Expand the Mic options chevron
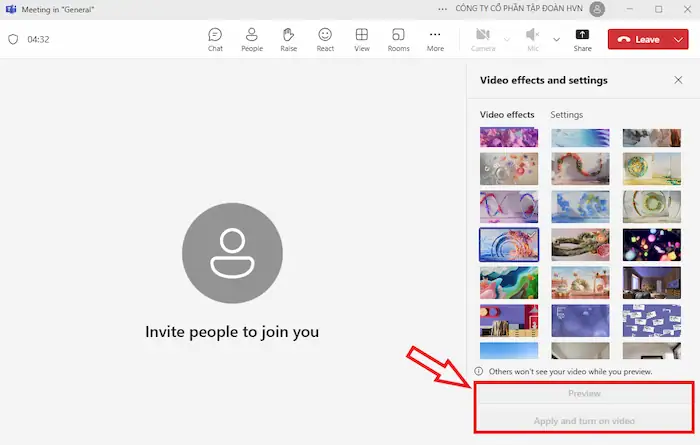 click(556, 40)
